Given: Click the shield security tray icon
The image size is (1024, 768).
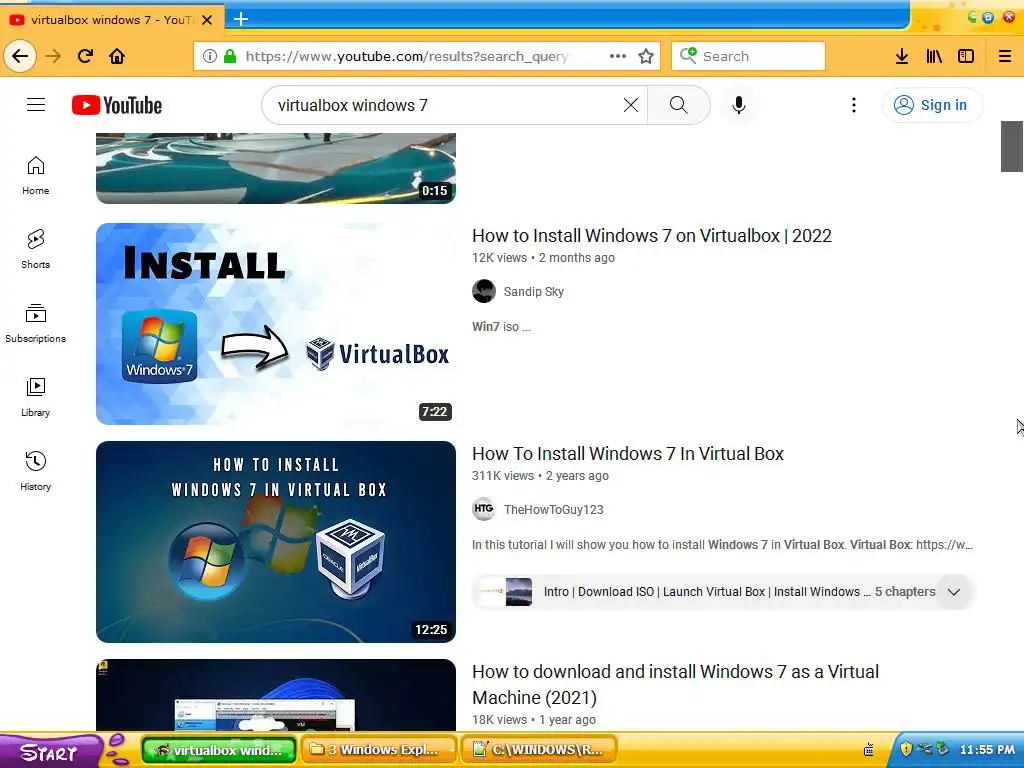Looking at the screenshot, I should pos(906,749).
